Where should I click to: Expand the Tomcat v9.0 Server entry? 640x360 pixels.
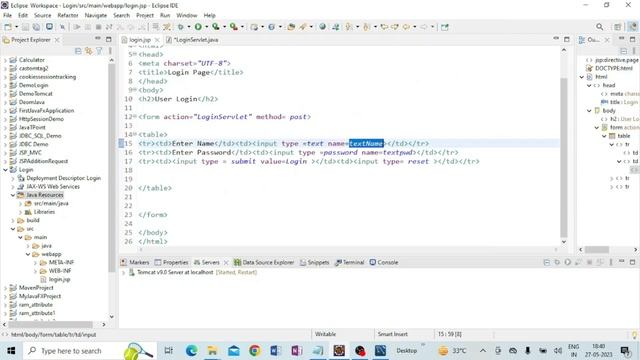coord(124,272)
